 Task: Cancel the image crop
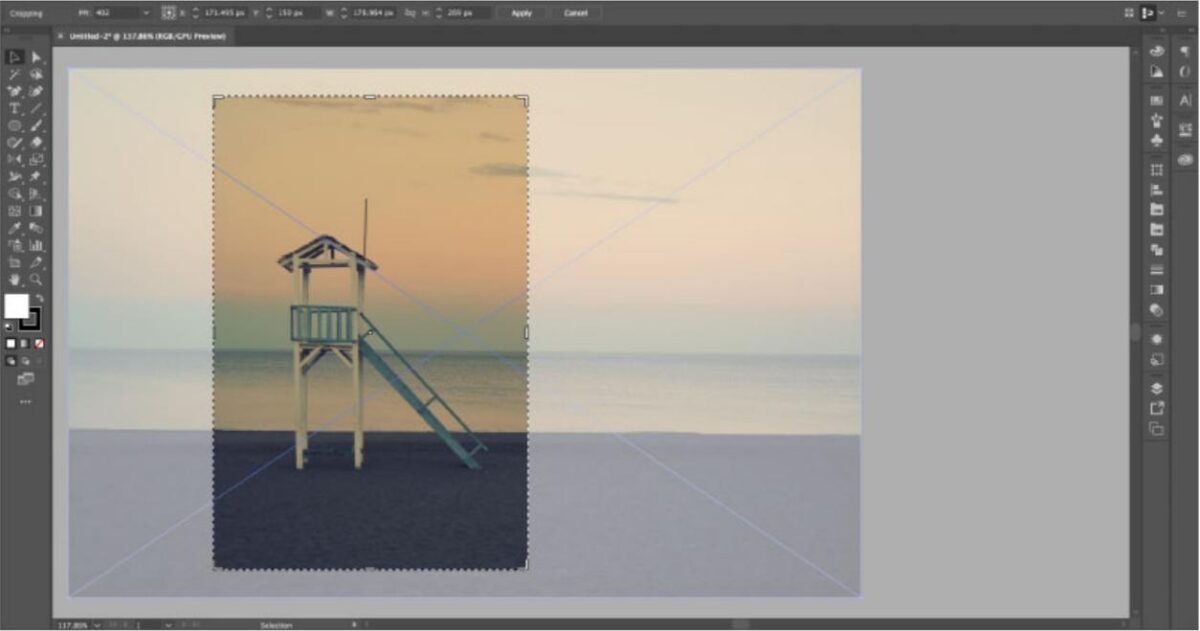tap(575, 13)
